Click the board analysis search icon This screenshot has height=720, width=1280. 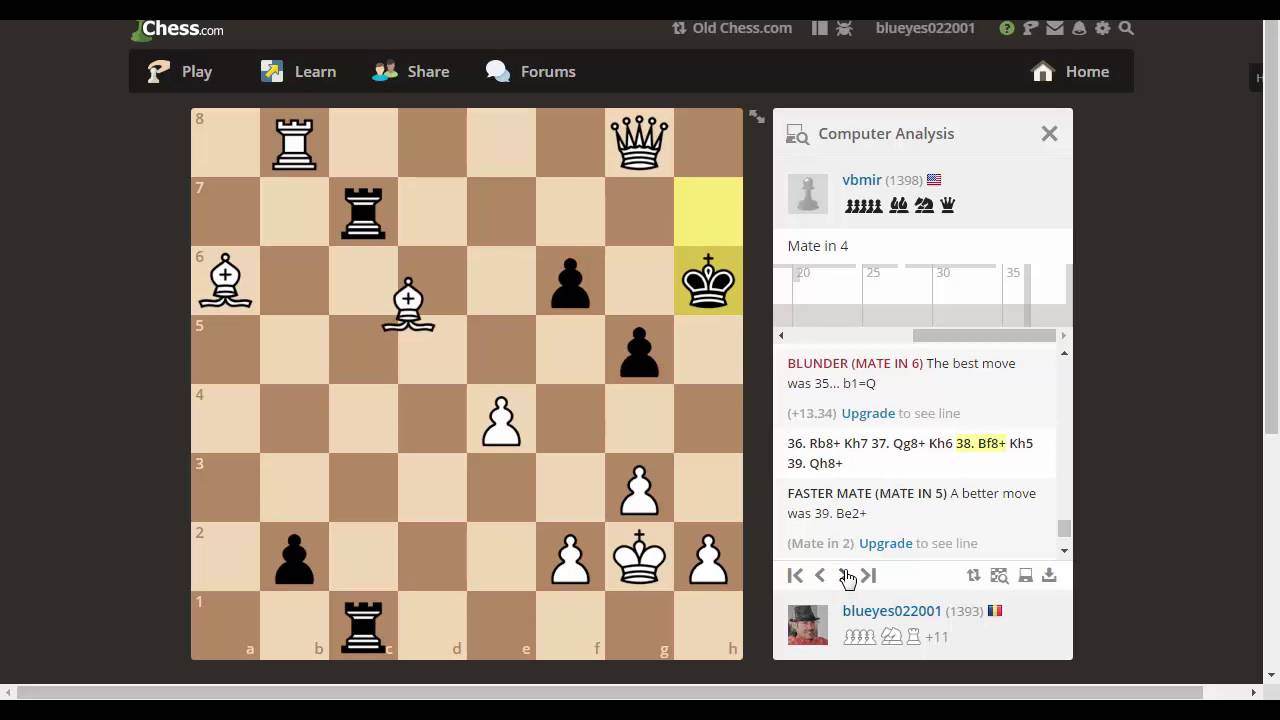(x=999, y=575)
